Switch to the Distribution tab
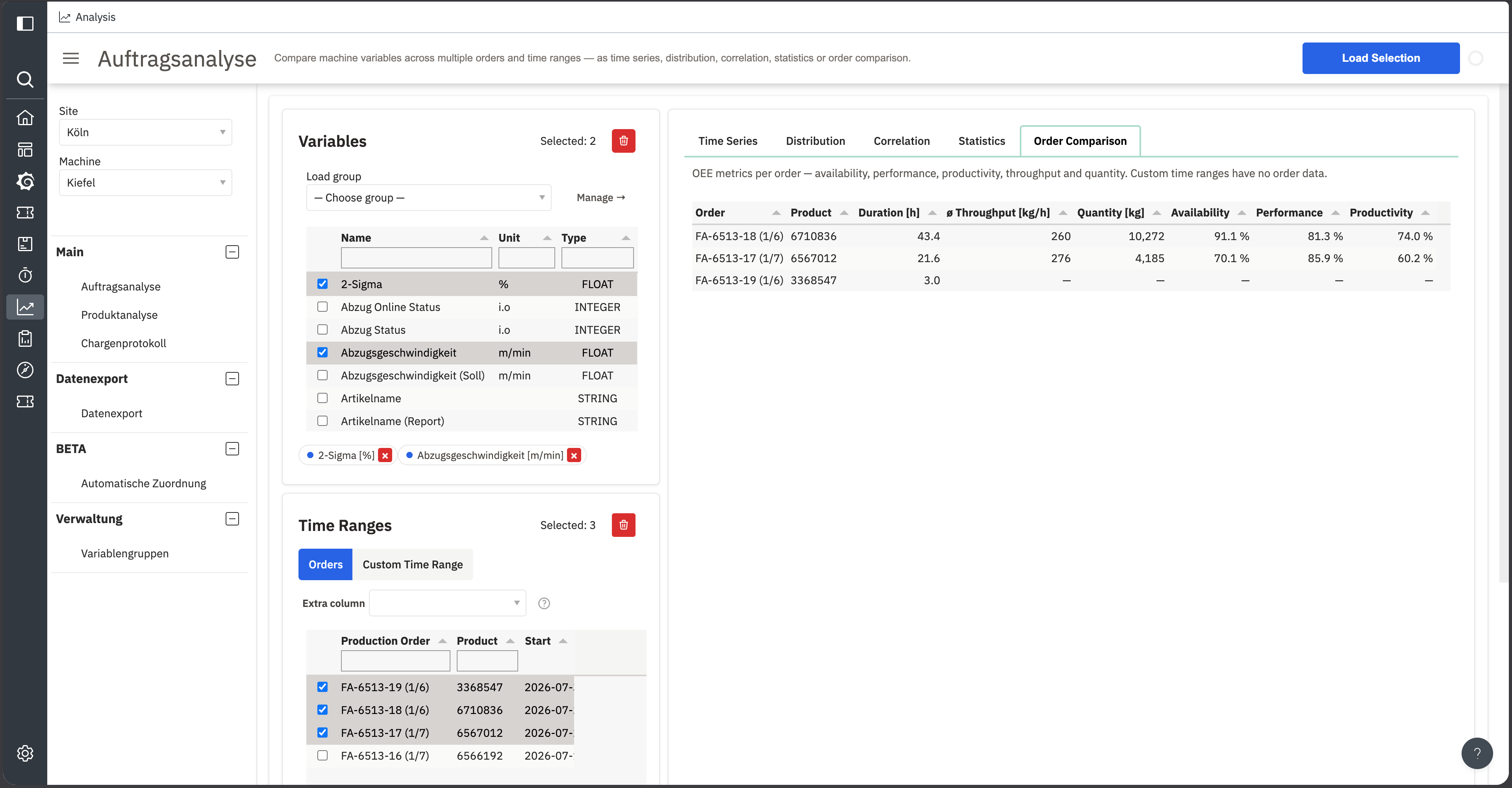 click(x=815, y=141)
